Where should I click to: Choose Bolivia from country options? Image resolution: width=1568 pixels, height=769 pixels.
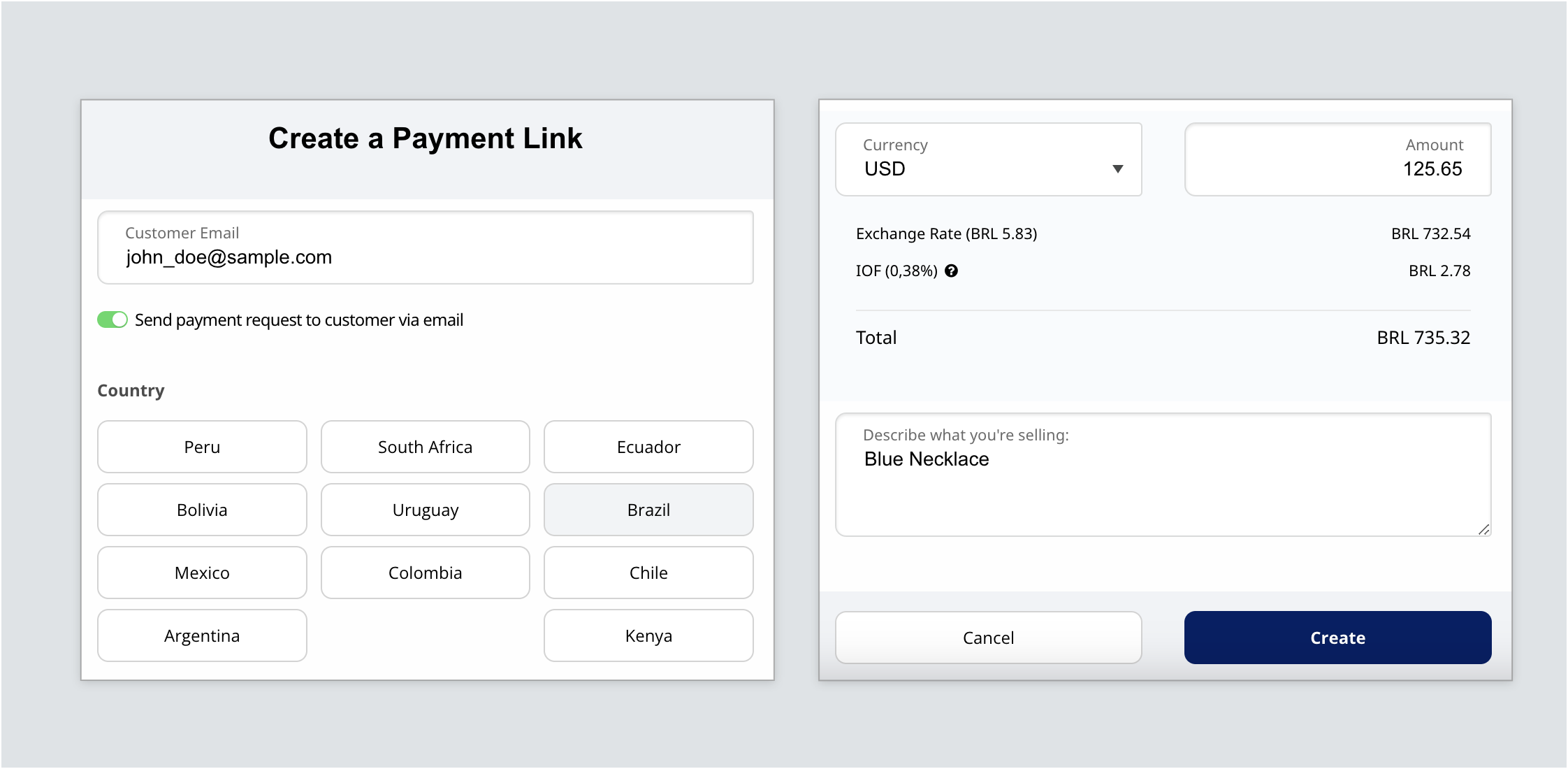[202, 510]
